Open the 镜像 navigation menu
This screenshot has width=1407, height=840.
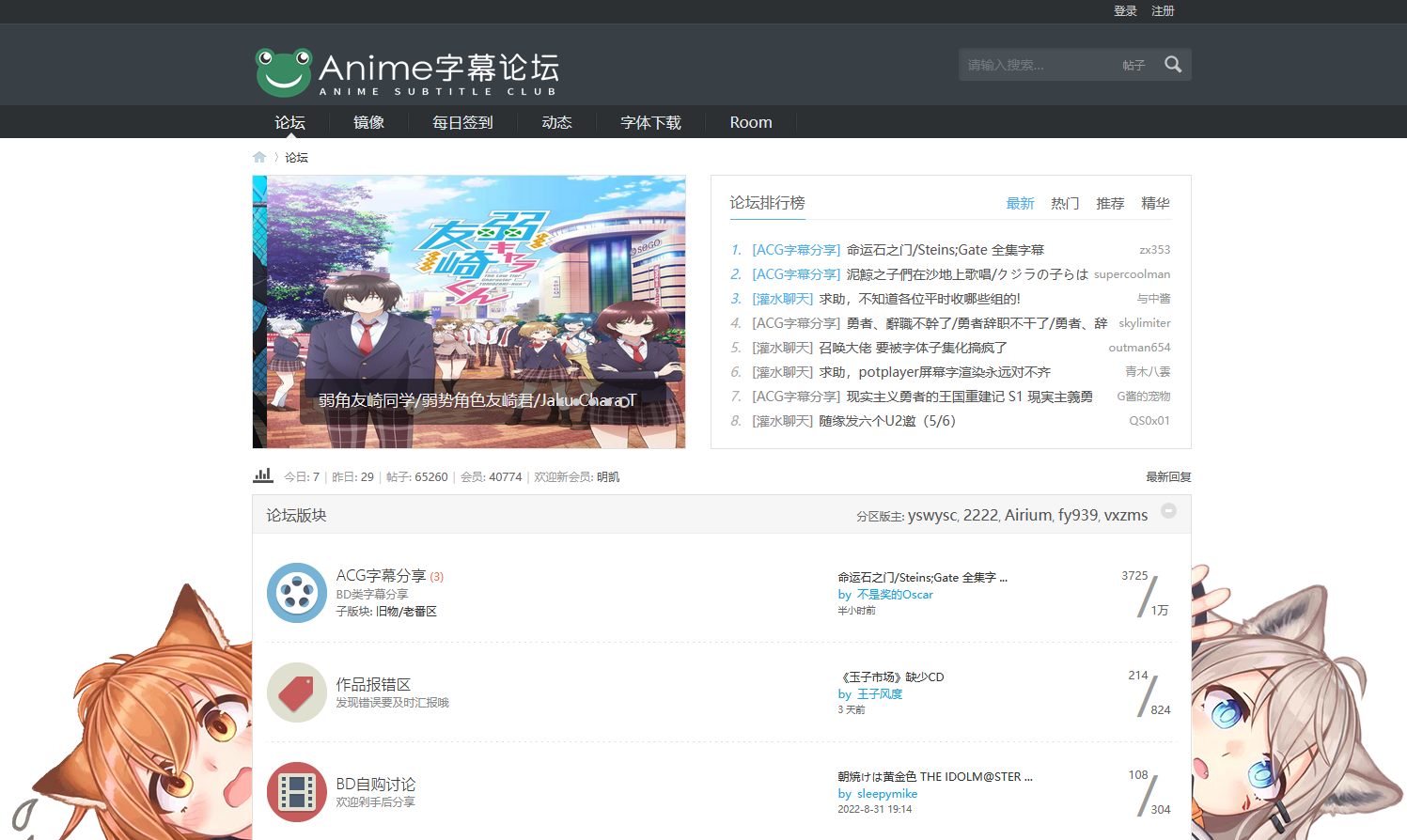[368, 122]
